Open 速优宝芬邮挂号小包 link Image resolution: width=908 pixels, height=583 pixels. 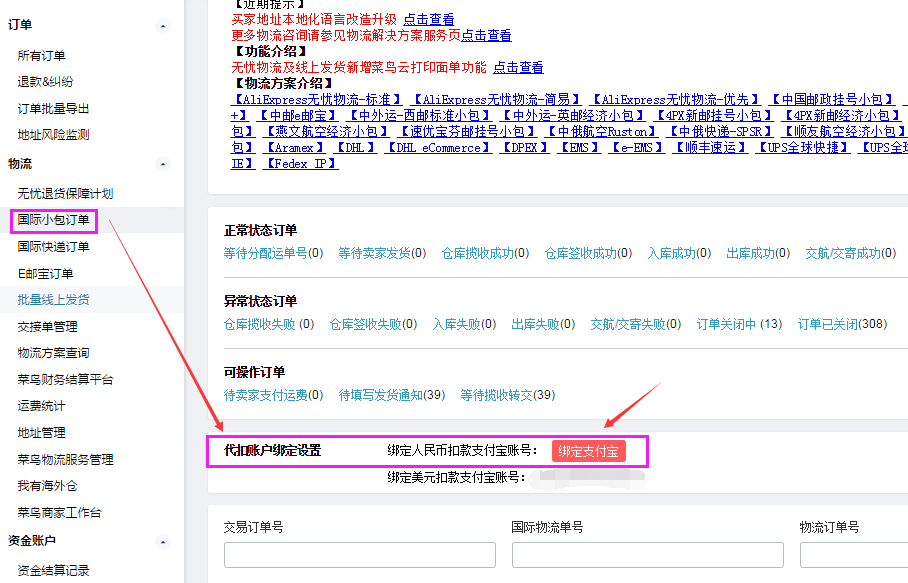coord(467,131)
